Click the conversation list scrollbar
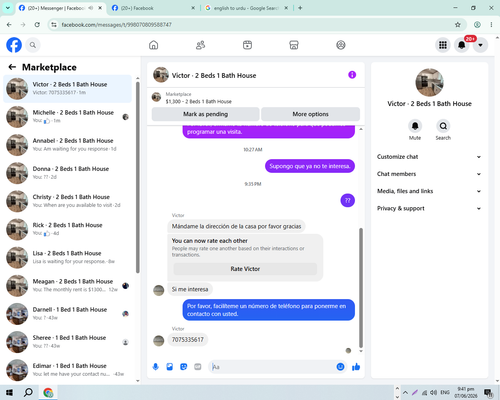 click(x=138, y=178)
